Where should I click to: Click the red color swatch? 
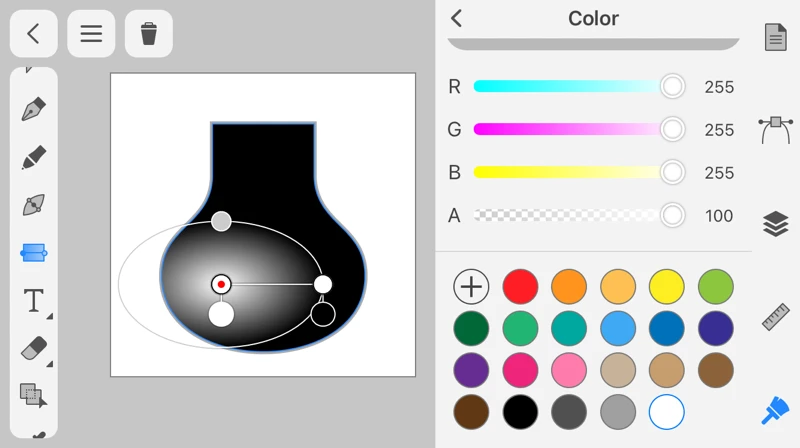[x=520, y=286]
